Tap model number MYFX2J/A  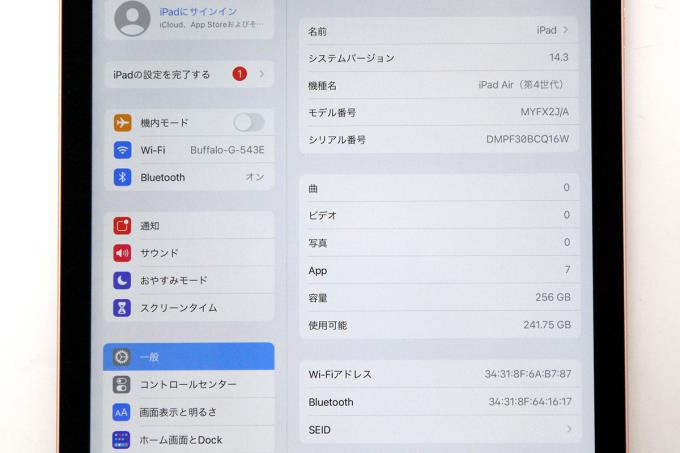click(545, 112)
